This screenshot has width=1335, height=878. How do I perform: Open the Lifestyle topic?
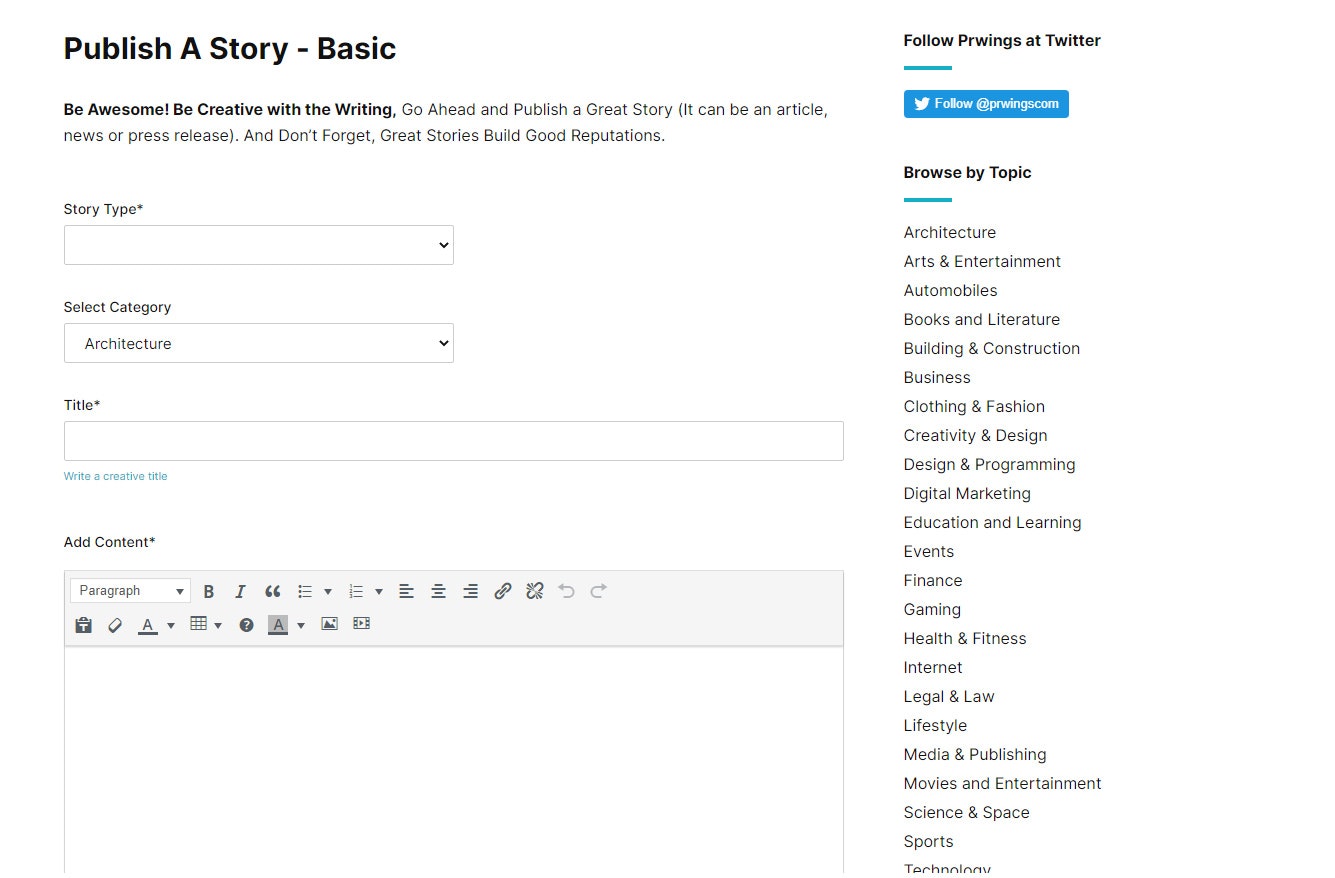coord(936,725)
